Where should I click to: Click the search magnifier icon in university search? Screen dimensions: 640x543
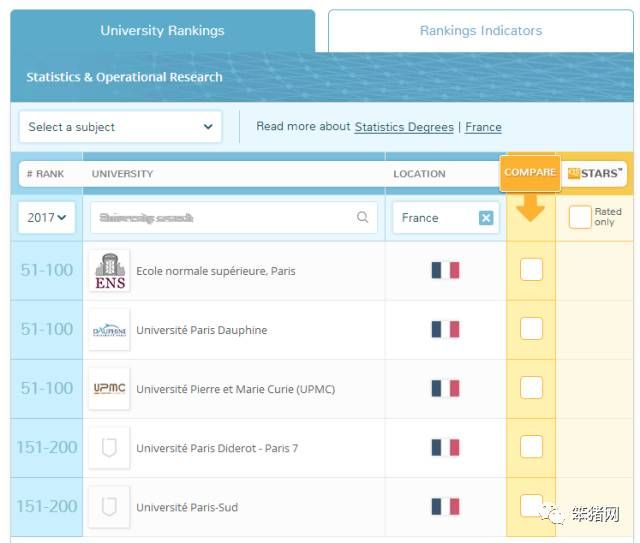coord(363,218)
